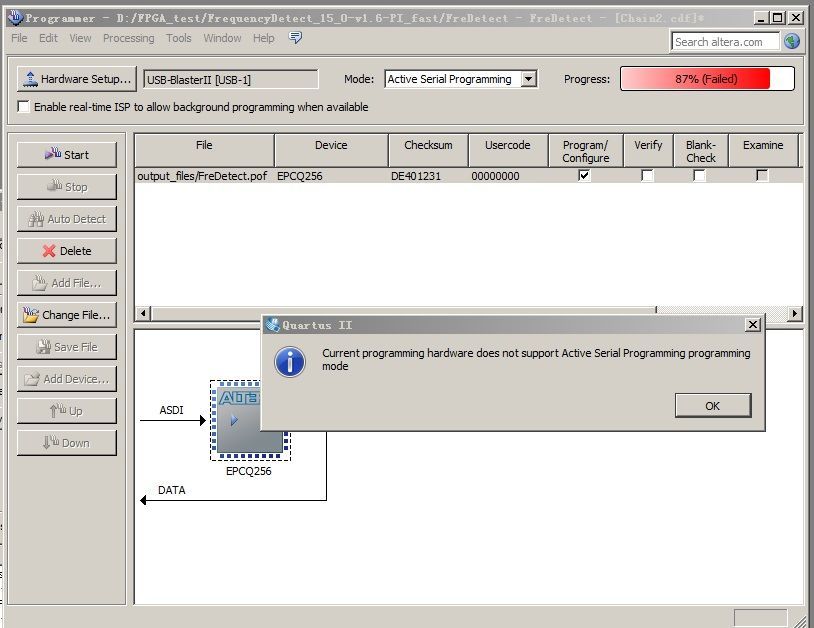Close the Programmer window
The width and height of the screenshot is (814, 628).
click(796, 18)
